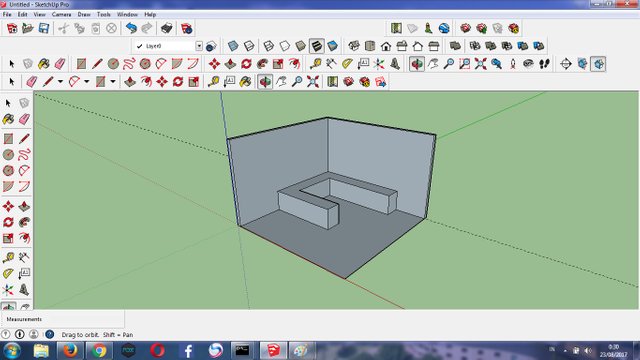640x360 pixels.
Task: Pick Freehand tool in the left vertical toolbar
Action: (24, 155)
